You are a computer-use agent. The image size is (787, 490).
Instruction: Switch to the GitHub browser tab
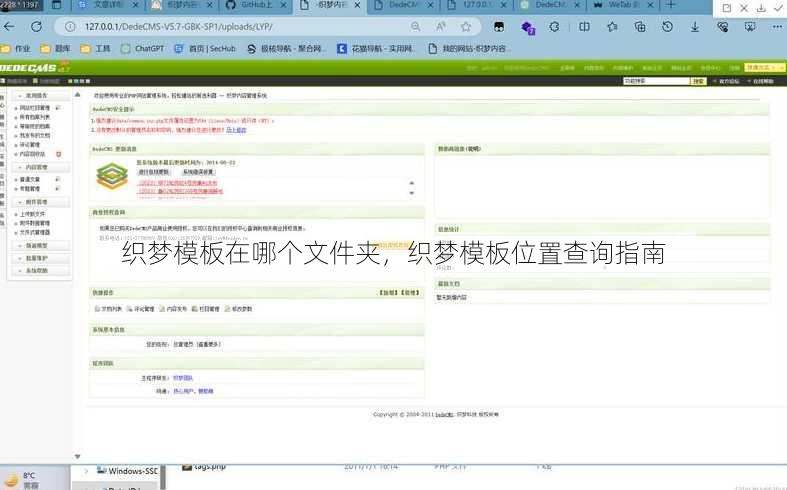(x=256, y=5)
